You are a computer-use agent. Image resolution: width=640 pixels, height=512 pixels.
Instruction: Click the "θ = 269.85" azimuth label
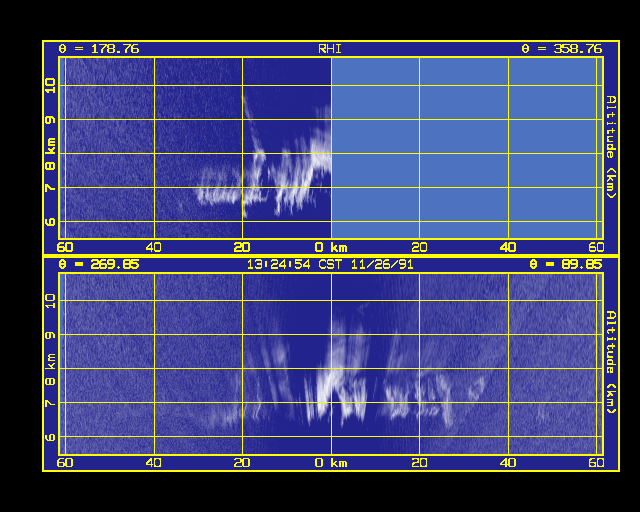click(x=99, y=265)
